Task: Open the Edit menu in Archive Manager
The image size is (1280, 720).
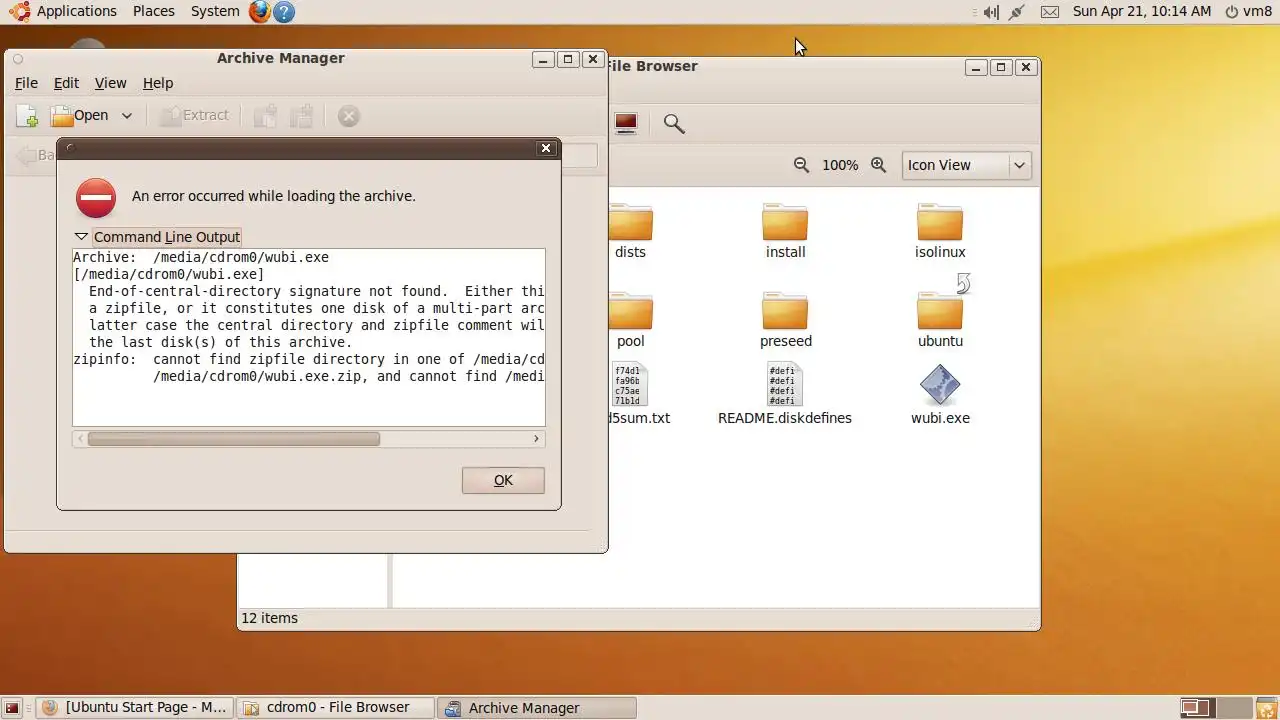Action: pyautogui.click(x=66, y=83)
